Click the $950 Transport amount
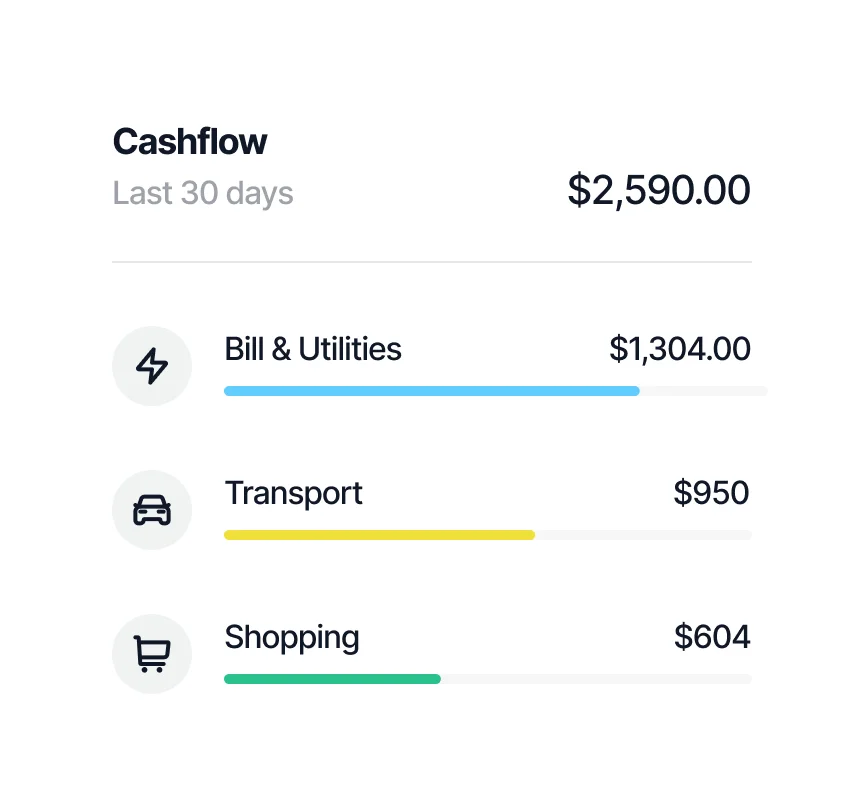The height and width of the screenshot is (812, 864). pos(711,493)
